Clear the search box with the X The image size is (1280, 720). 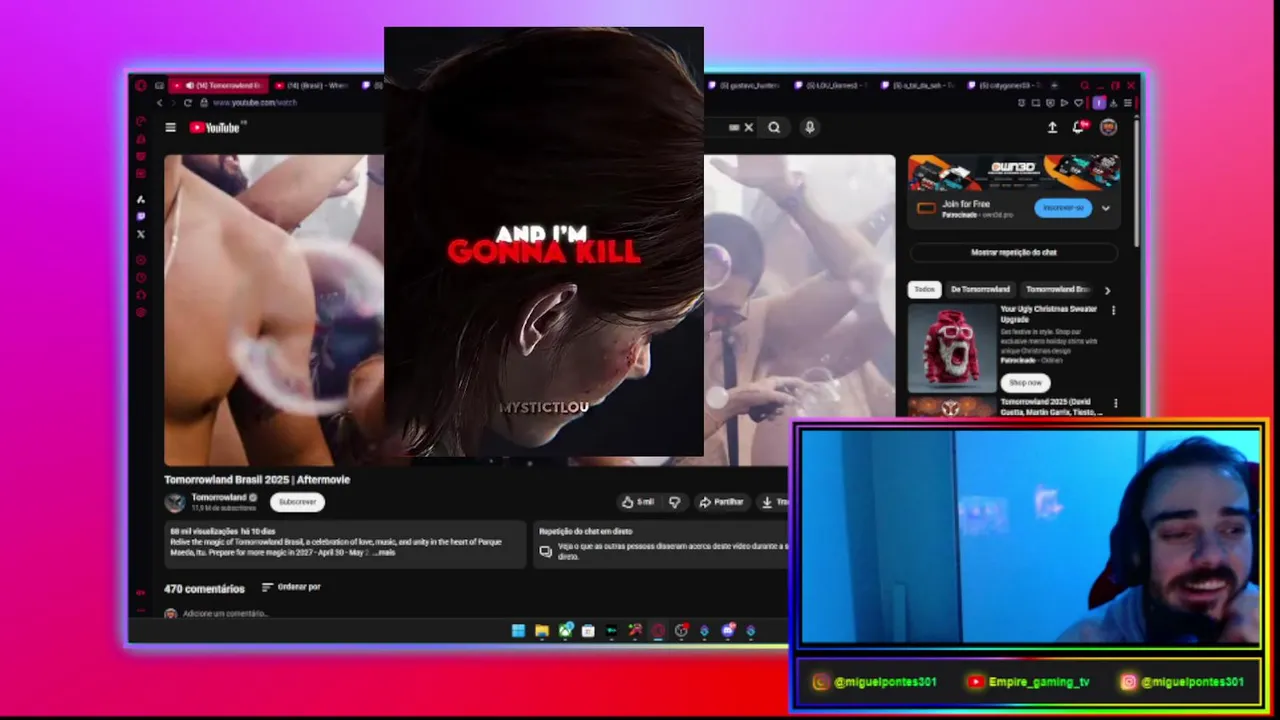(748, 127)
